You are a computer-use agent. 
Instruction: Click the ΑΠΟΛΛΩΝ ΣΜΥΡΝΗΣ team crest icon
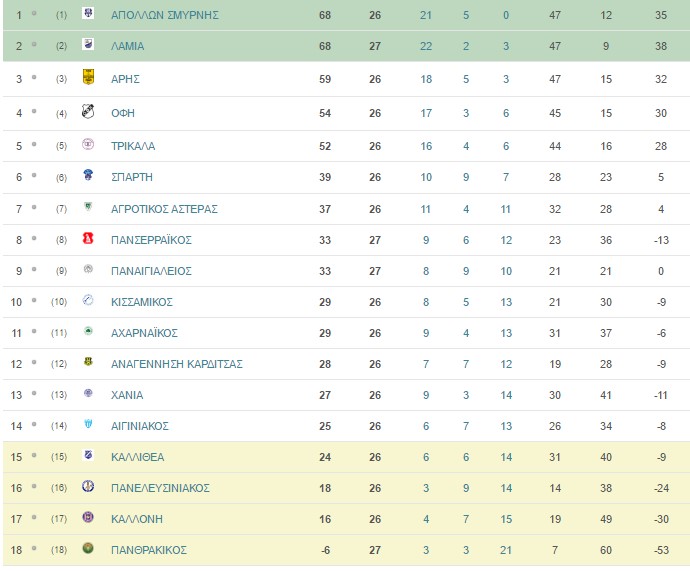tap(88, 13)
